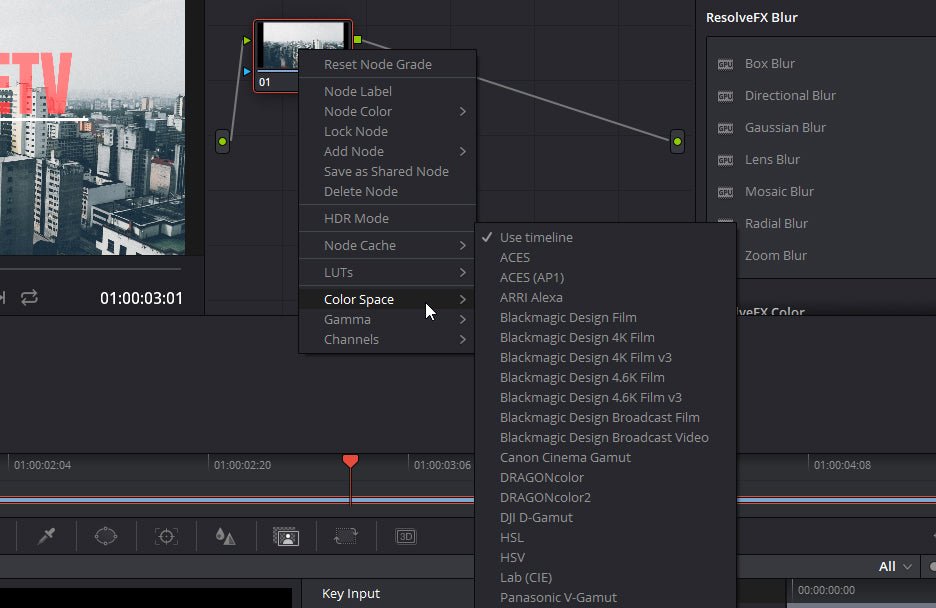
Task: Open the Key palette icon
Action: click(x=286, y=536)
